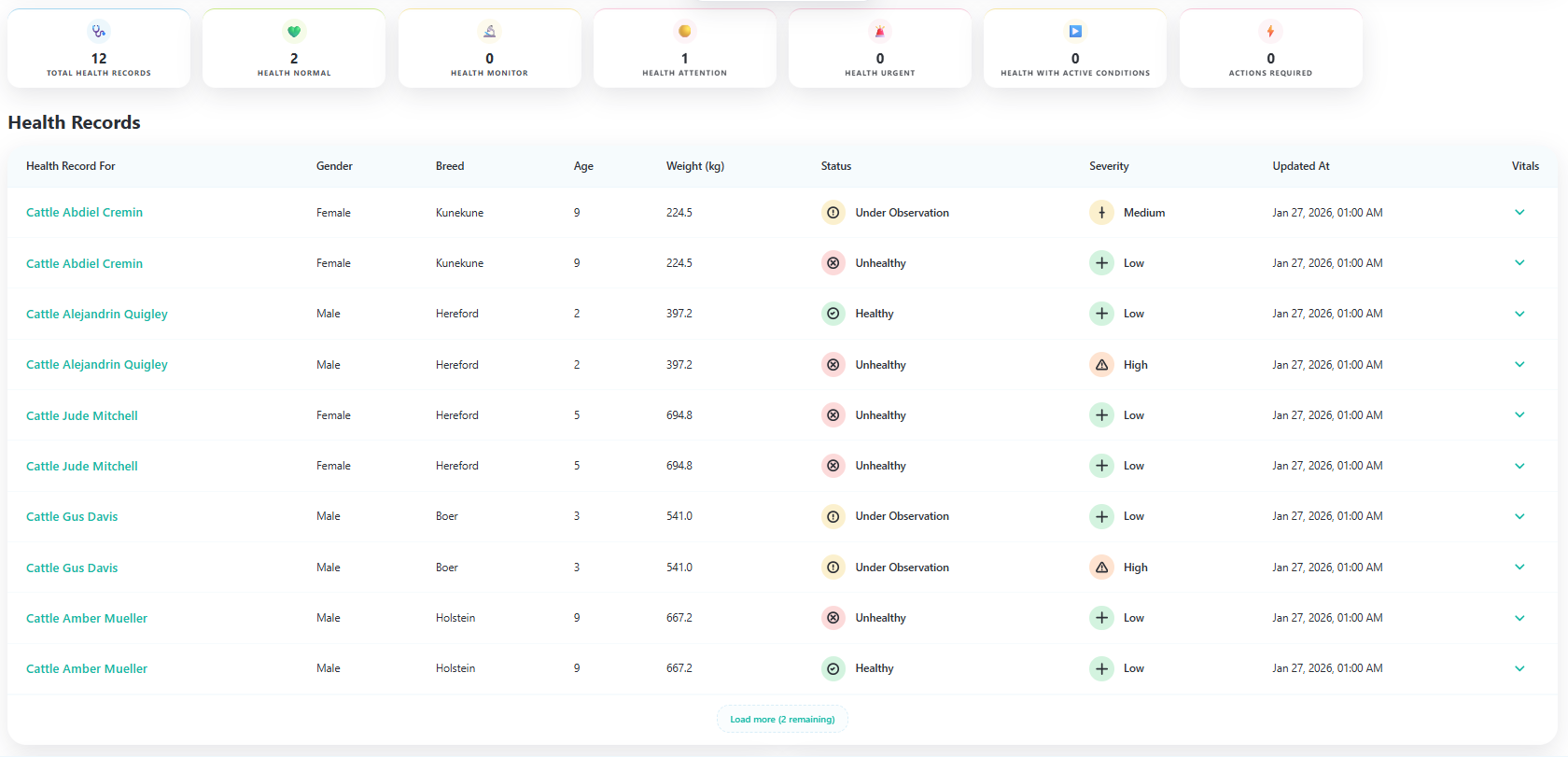
Task: Expand vitals for Healthy Amber Mueller record
Action: 1519,668
